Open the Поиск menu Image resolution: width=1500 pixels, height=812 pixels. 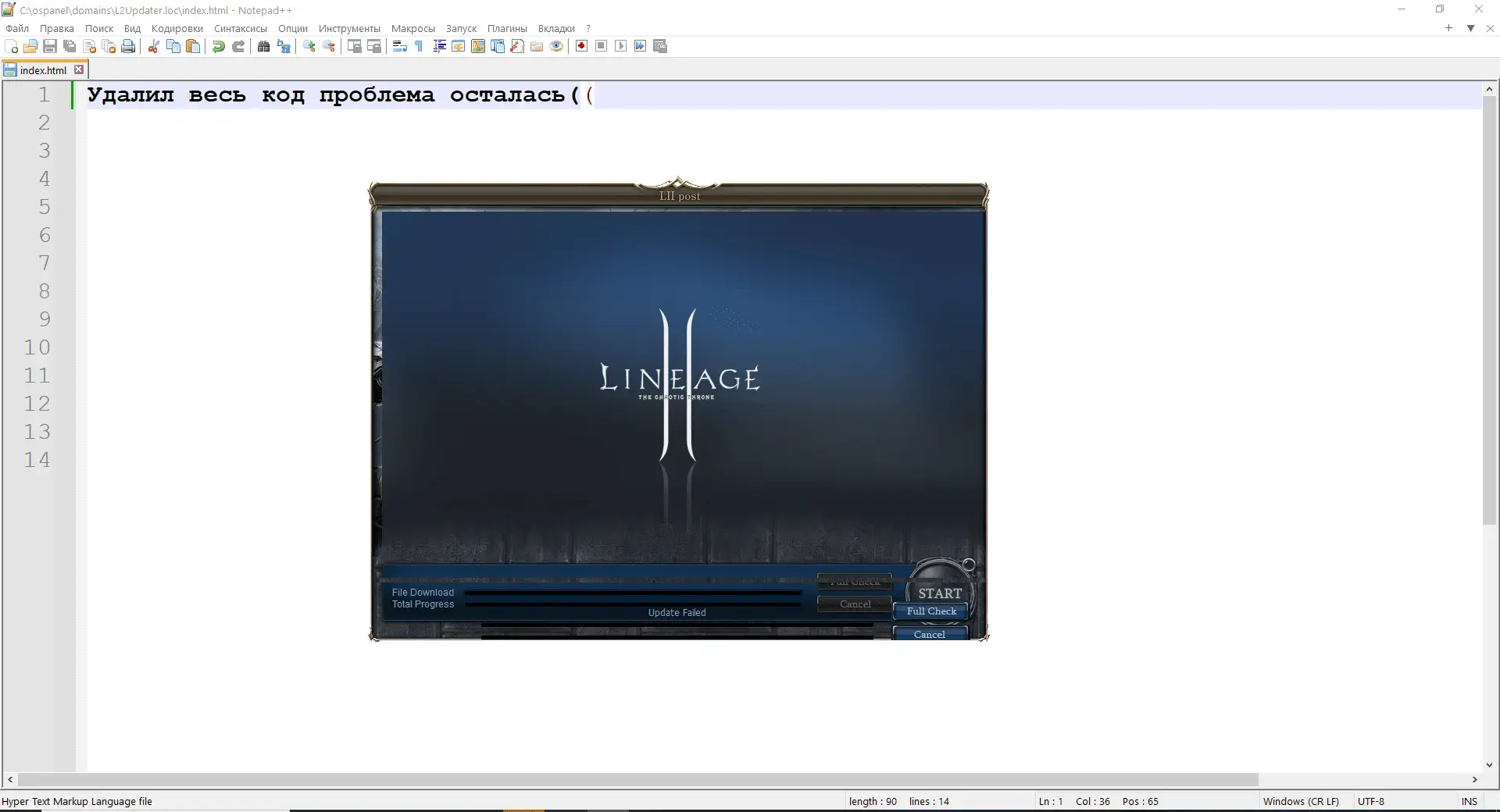tap(99, 28)
